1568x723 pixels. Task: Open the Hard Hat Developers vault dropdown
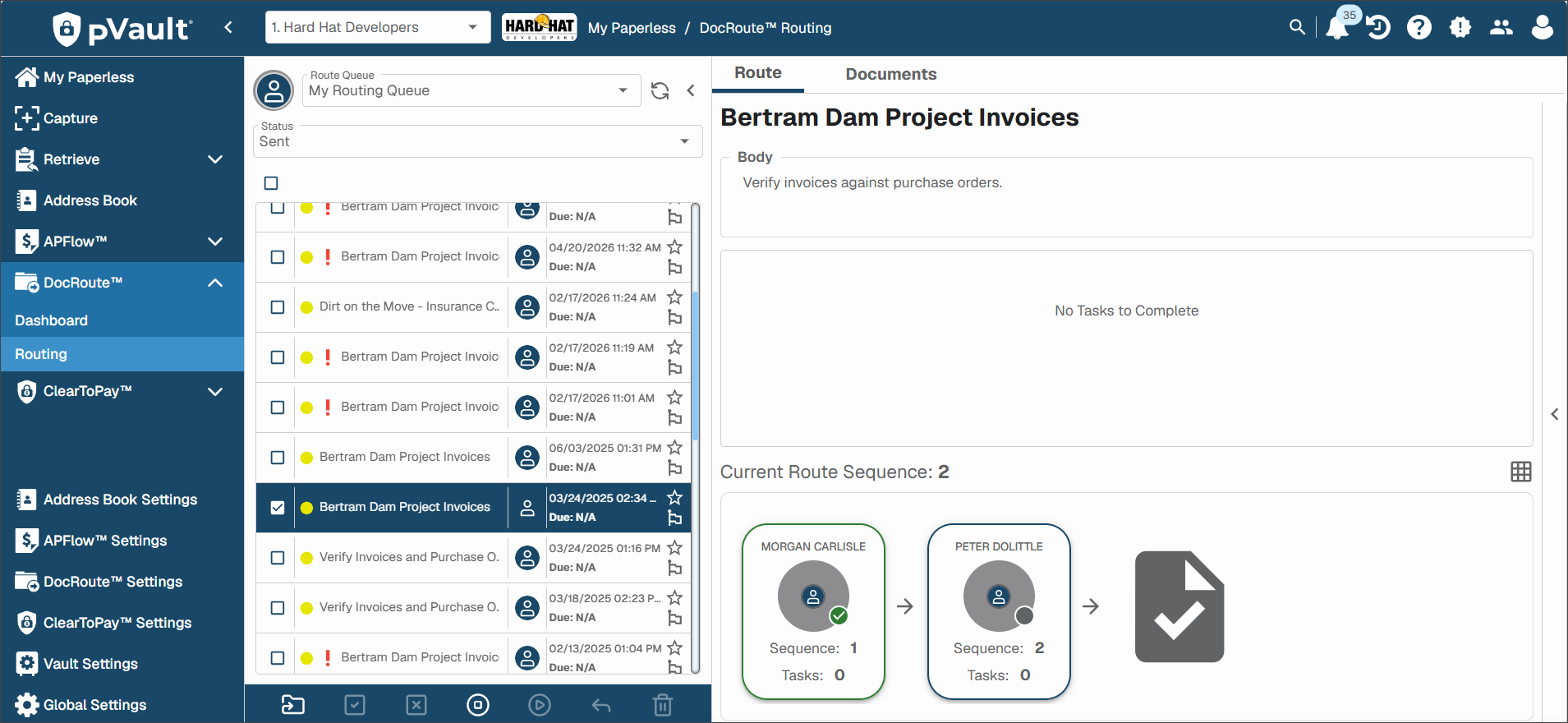[378, 27]
